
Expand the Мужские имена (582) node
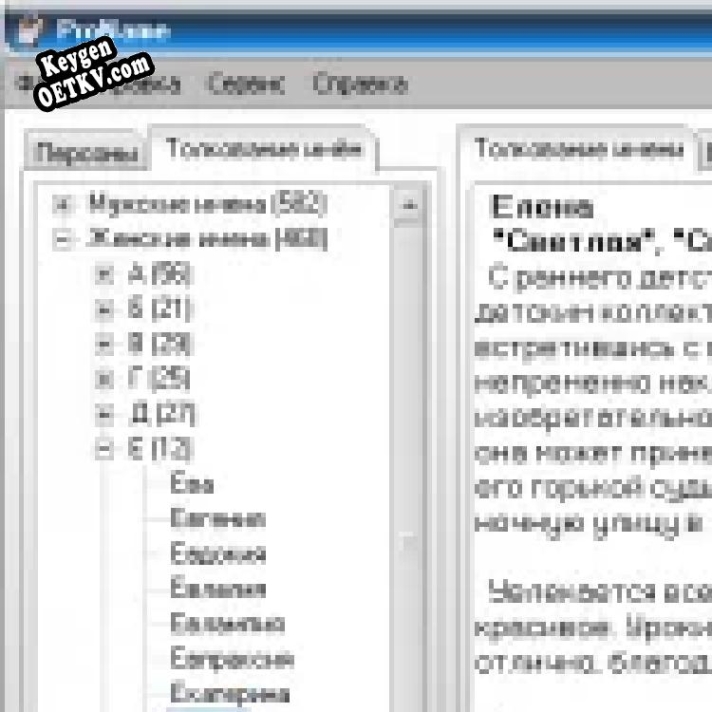pyautogui.click(x=62, y=205)
